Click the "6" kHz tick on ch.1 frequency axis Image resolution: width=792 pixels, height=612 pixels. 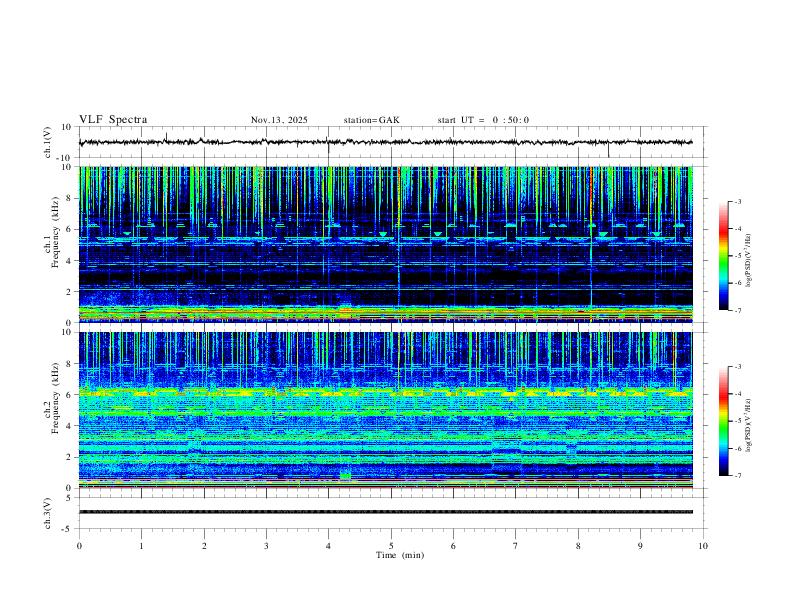pos(70,229)
